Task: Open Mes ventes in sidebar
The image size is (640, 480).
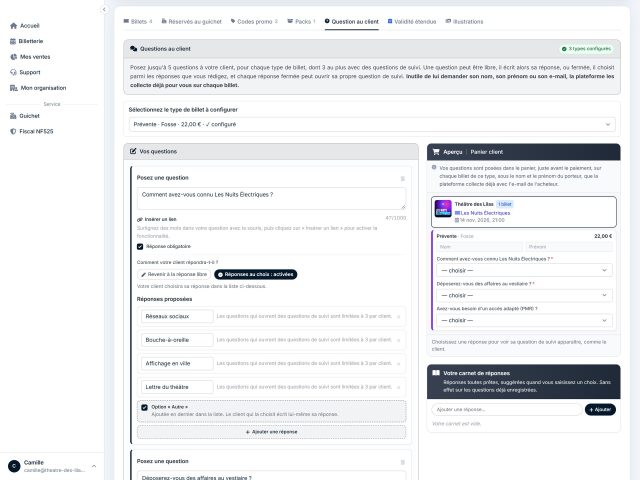Action: pyautogui.click(x=35, y=57)
